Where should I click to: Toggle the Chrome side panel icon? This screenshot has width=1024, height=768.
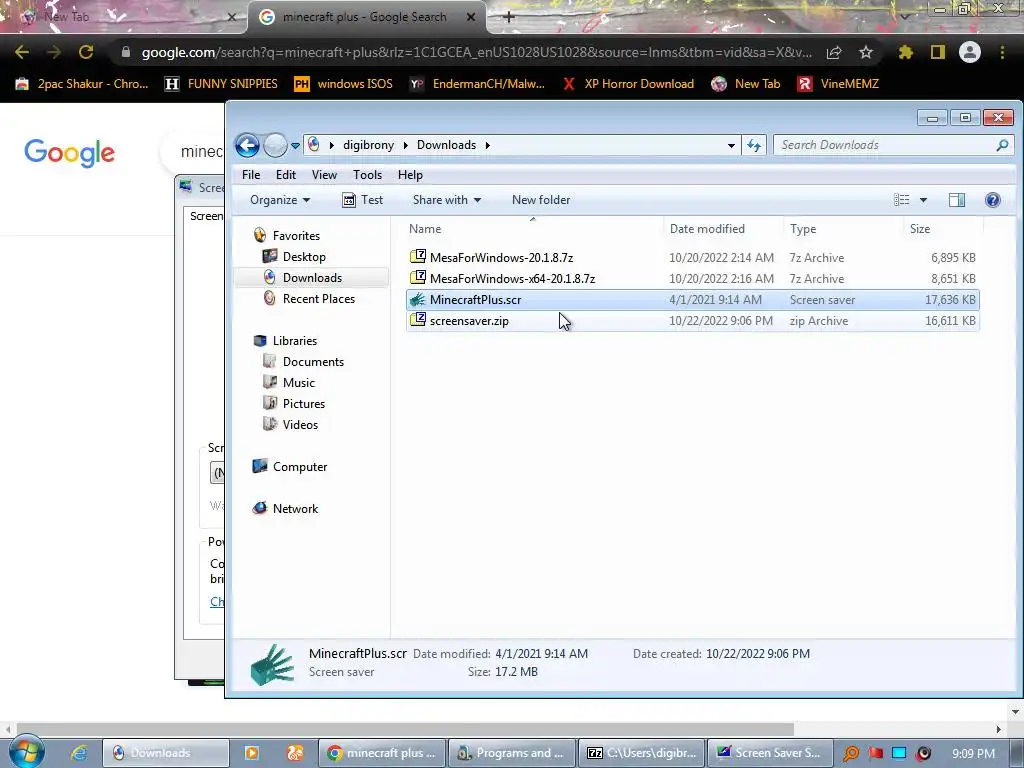[x=938, y=52]
